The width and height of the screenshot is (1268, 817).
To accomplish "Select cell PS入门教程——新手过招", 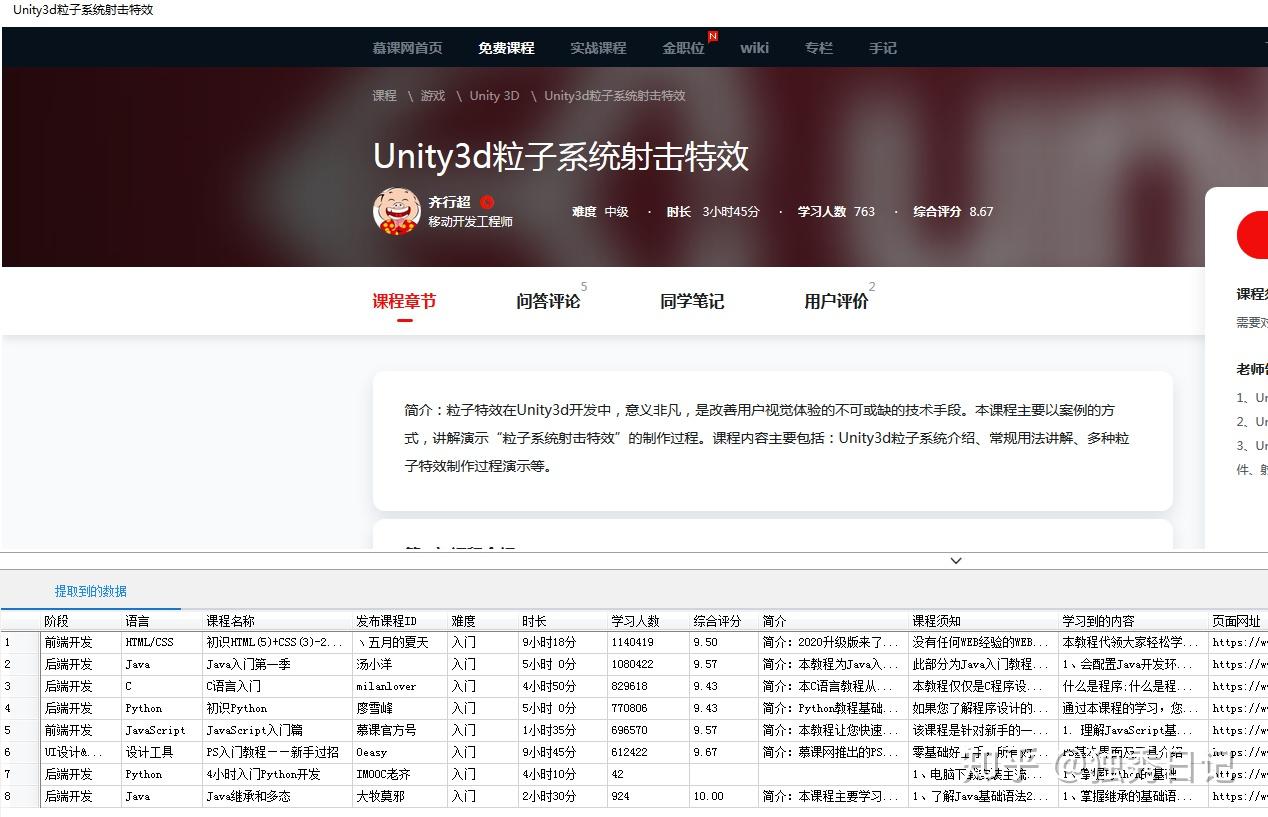I will point(277,752).
